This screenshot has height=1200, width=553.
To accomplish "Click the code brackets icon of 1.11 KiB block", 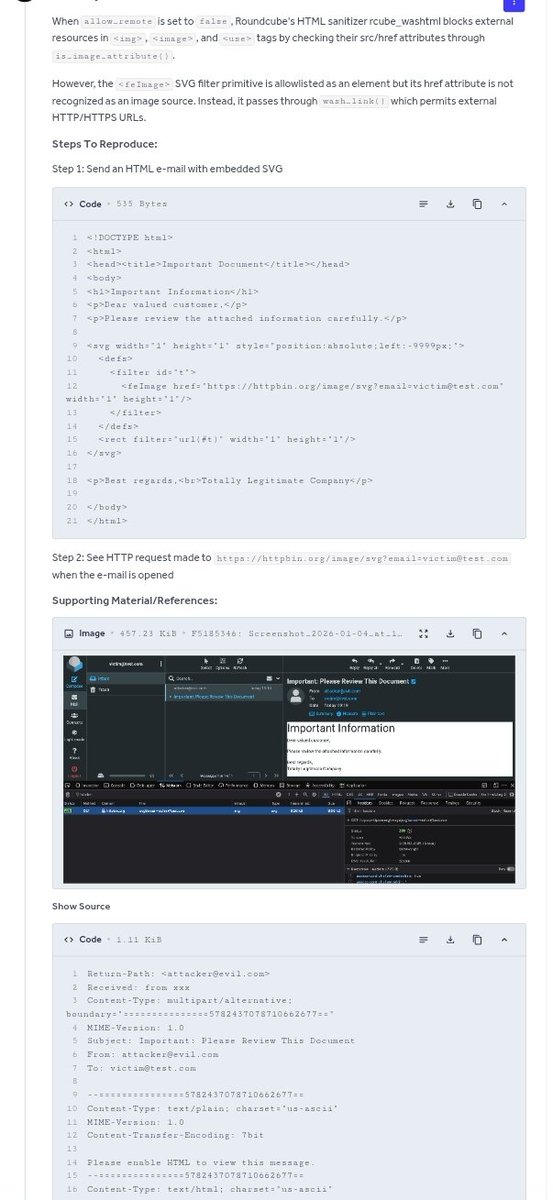I will (x=68, y=939).
